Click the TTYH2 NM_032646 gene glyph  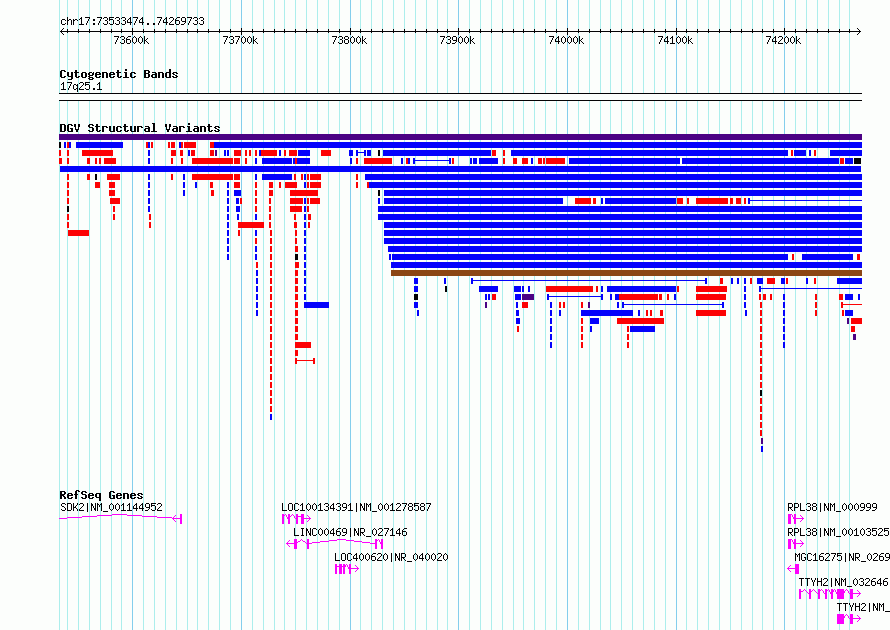pos(830,594)
